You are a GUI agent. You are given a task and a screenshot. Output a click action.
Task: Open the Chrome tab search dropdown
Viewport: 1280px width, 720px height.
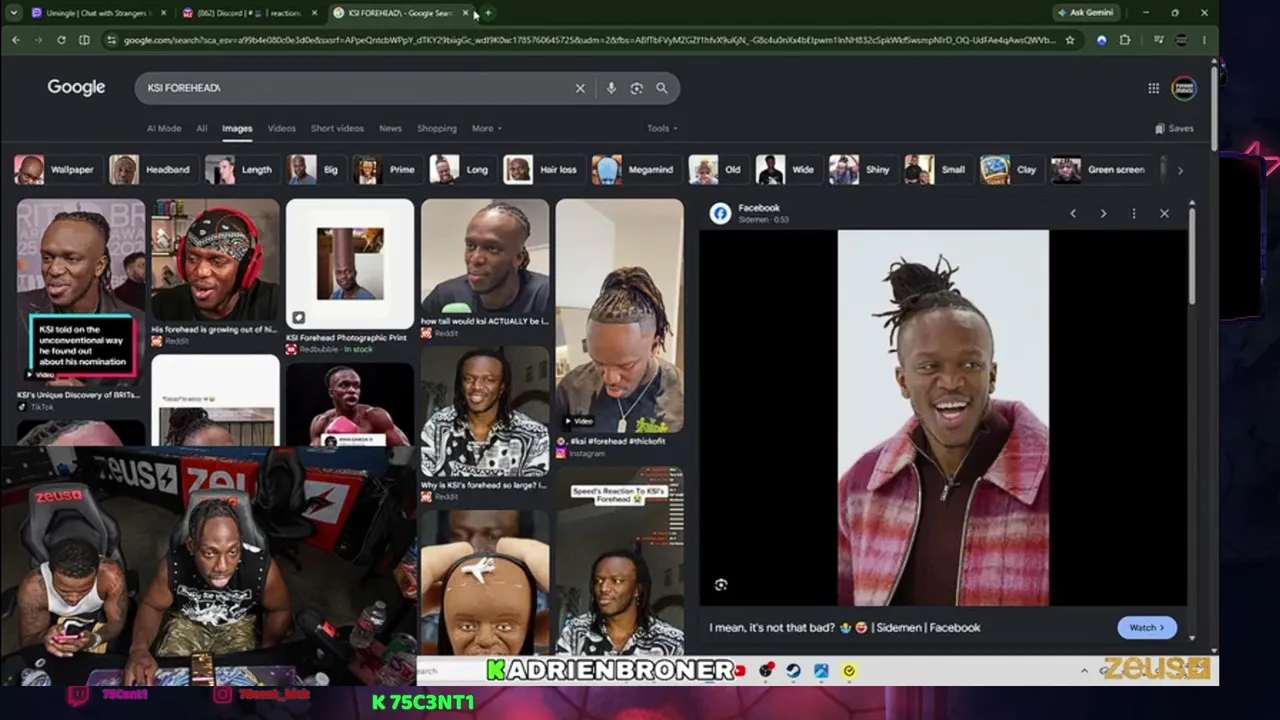(x=13, y=13)
